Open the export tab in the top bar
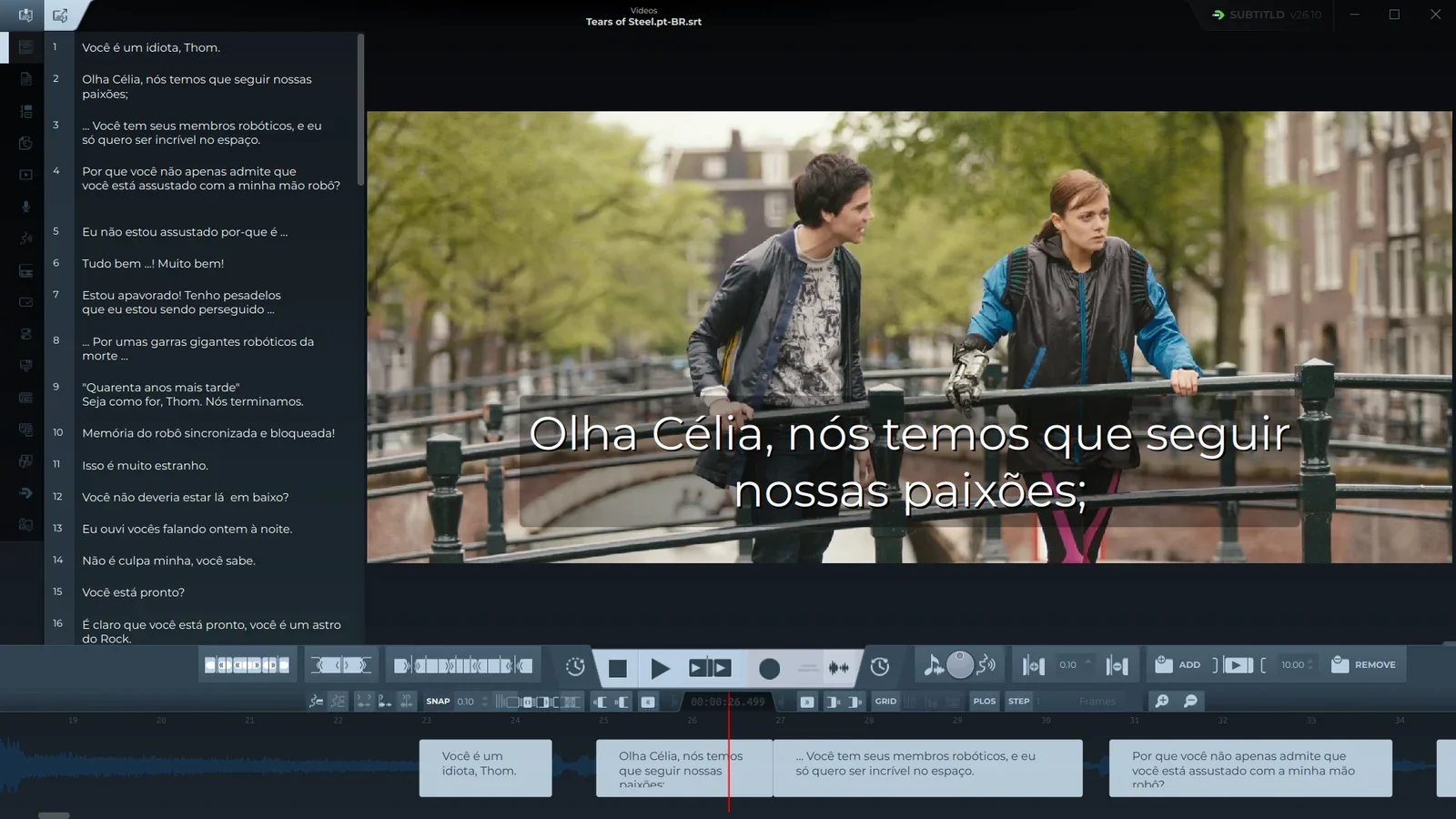The height and width of the screenshot is (819, 1456). (x=60, y=15)
